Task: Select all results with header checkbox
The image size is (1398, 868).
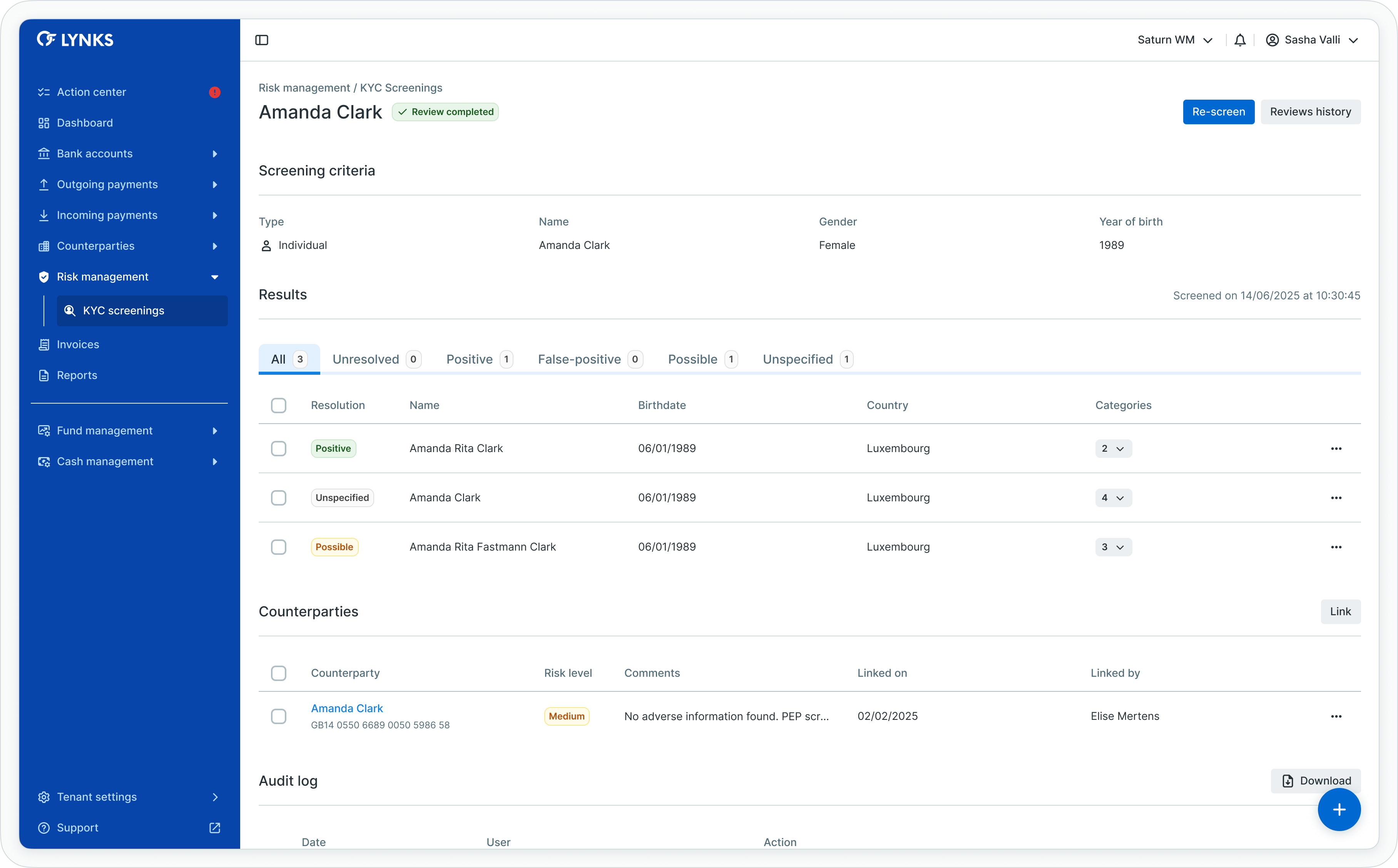Action: pyautogui.click(x=278, y=405)
